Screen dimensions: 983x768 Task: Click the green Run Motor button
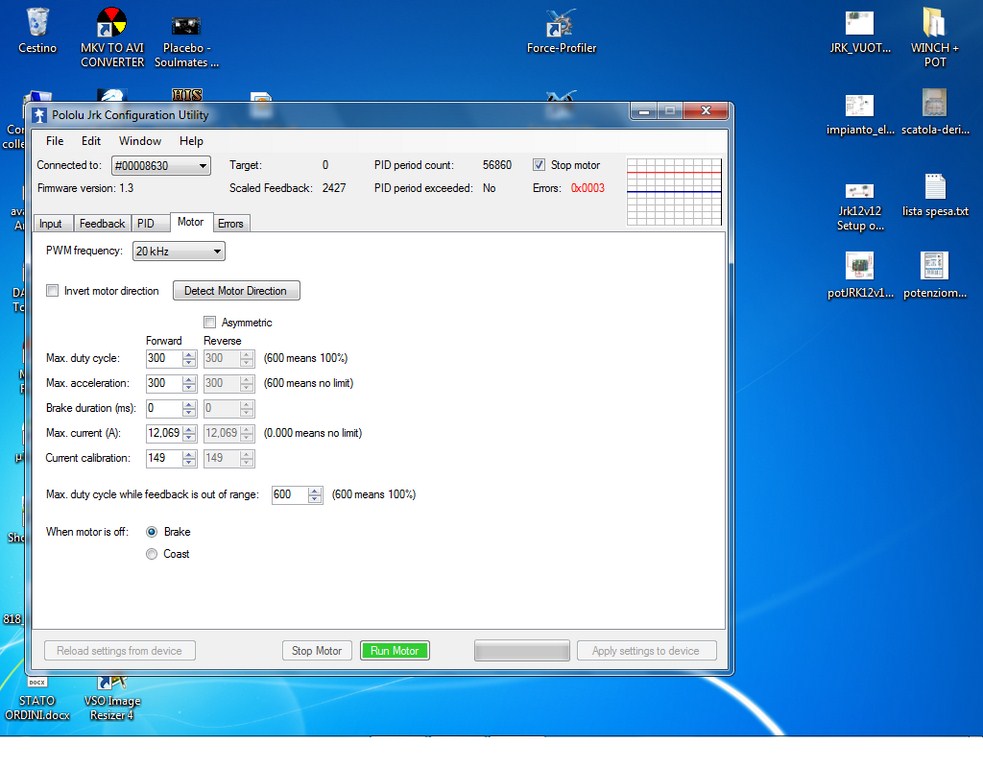394,651
